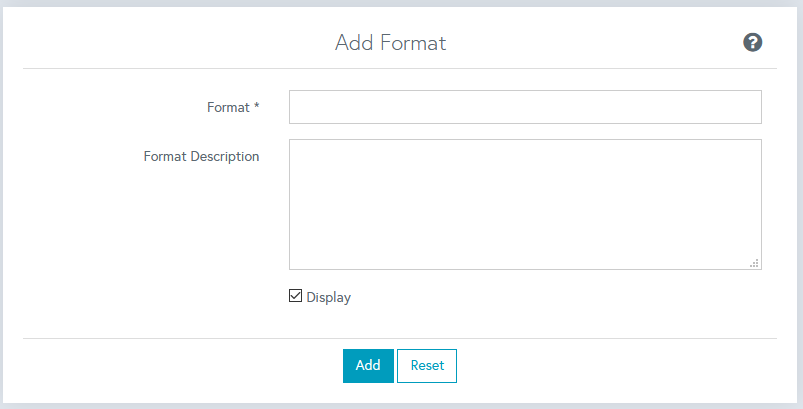Click the Format Description label
The height and width of the screenshot is (409, 803).
(x=201, y=156)
